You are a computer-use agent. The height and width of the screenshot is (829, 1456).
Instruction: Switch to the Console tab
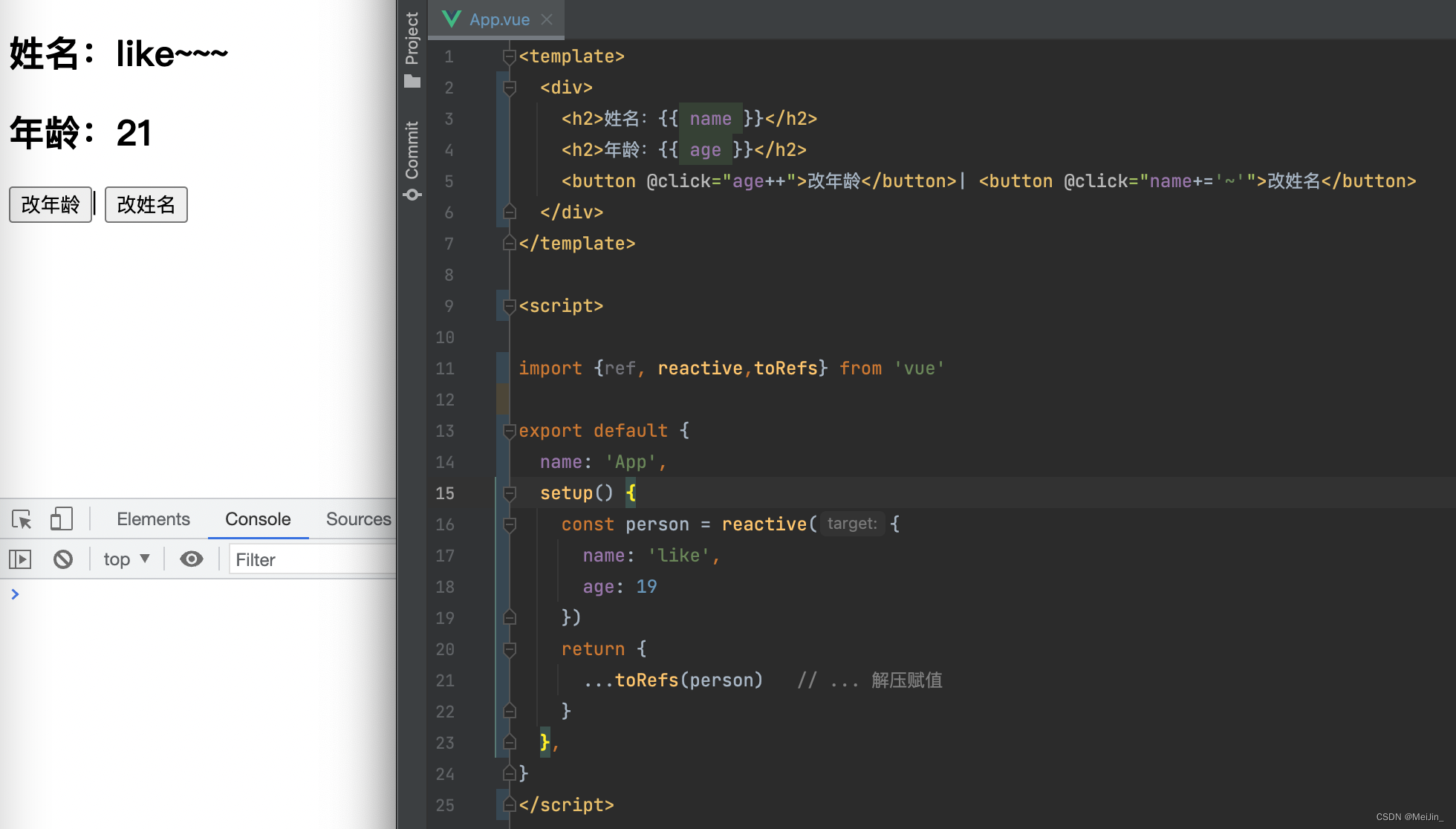click(x=258, y=519)
